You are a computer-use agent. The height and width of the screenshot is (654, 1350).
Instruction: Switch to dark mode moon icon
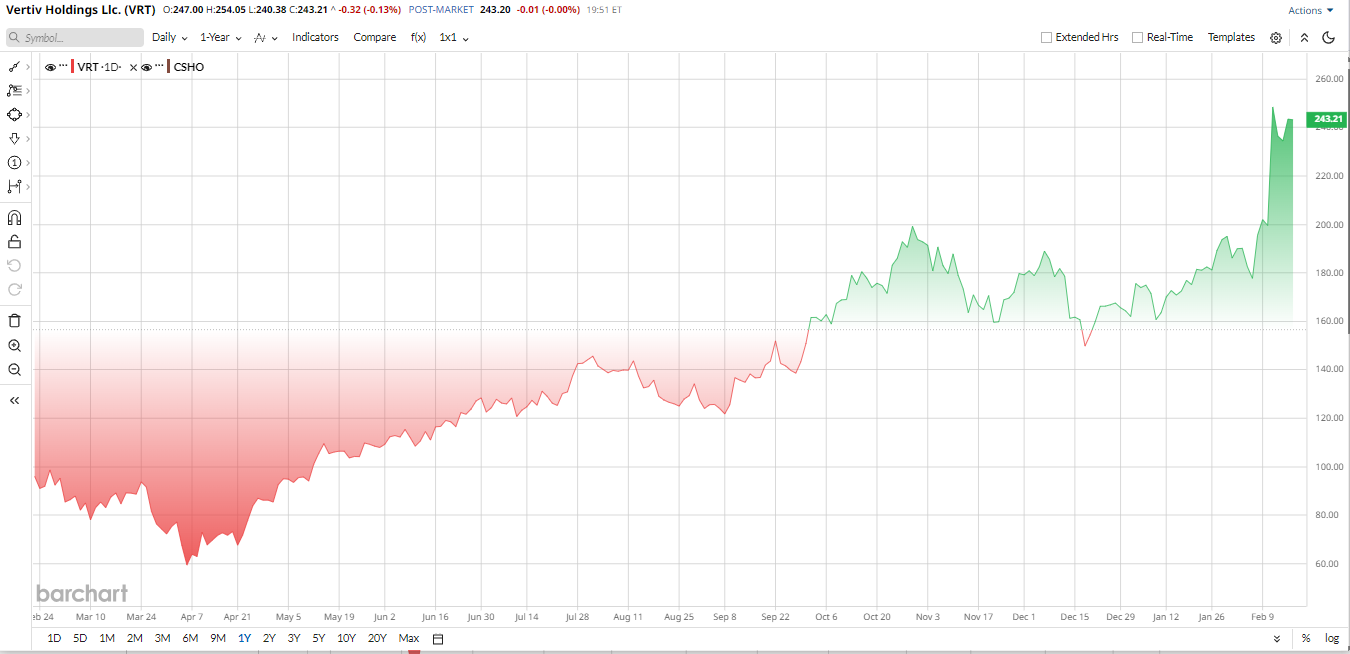(1328, 38)
